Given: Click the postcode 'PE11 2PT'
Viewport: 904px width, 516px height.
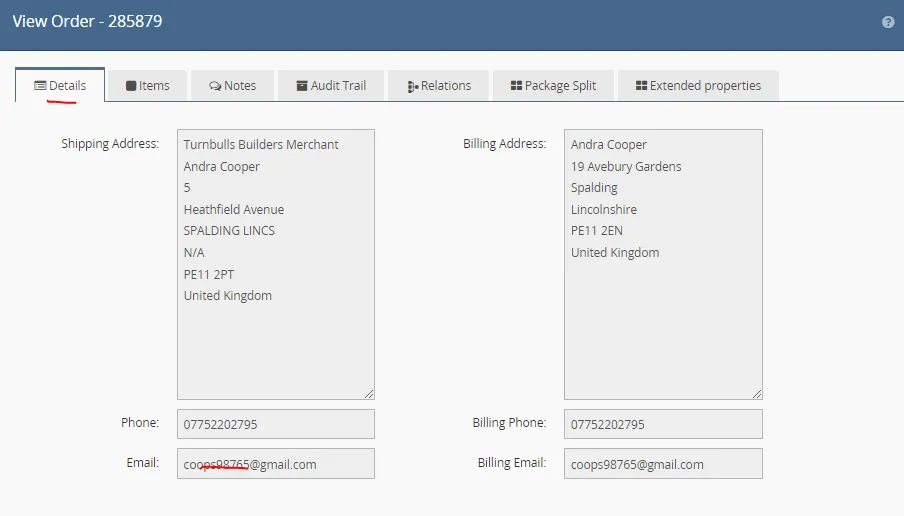Looking at the screenshot, I should point(209,274).
